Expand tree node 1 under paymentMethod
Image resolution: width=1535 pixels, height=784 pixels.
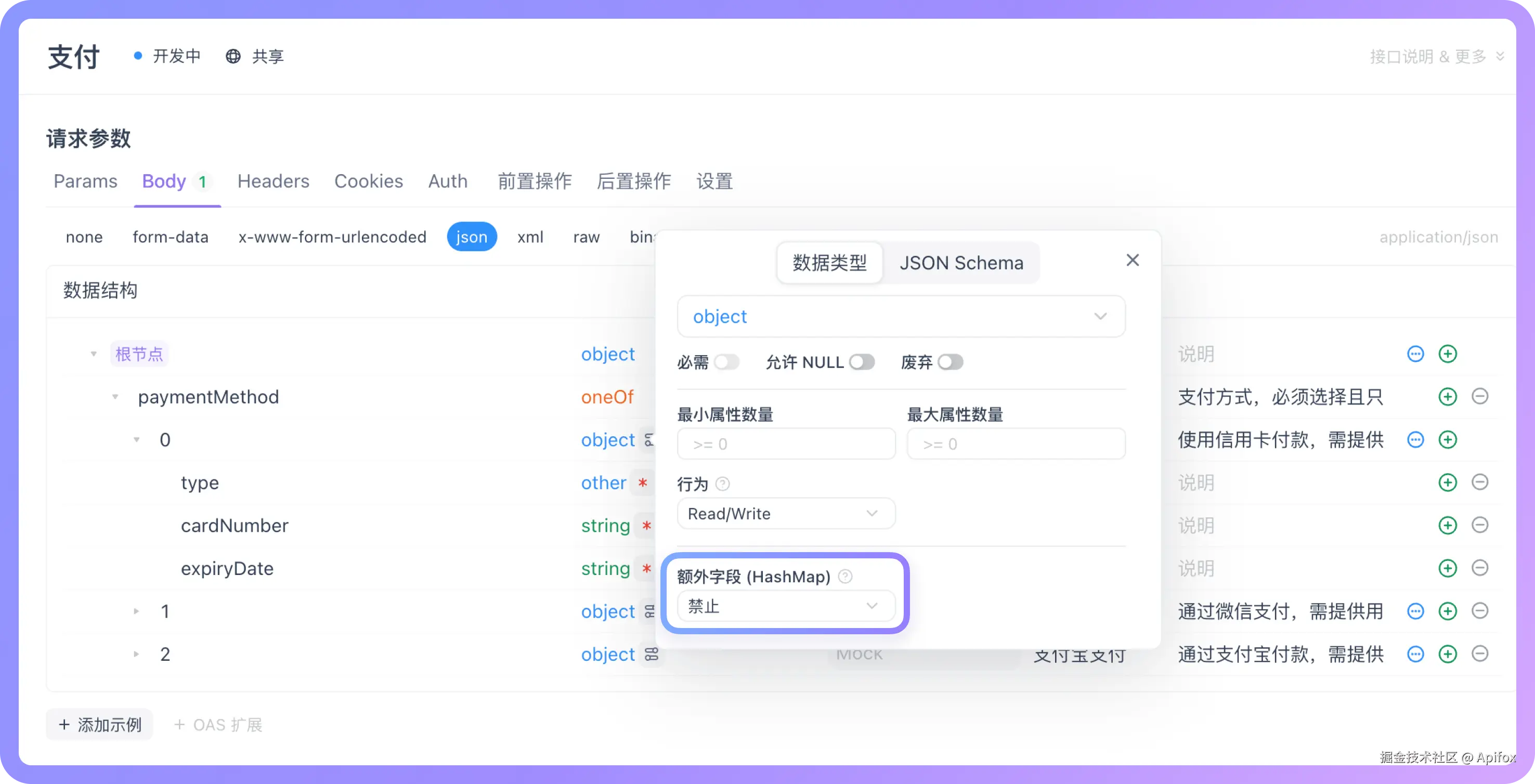click(x=136, y=611)
